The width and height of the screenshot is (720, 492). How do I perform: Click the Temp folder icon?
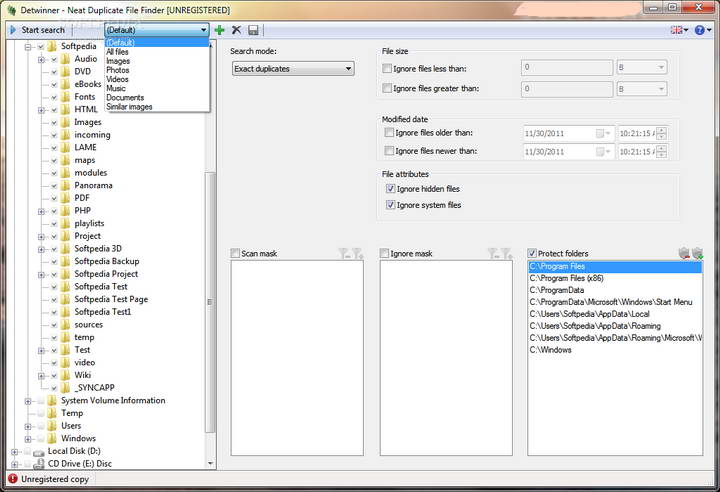point(53,413)
